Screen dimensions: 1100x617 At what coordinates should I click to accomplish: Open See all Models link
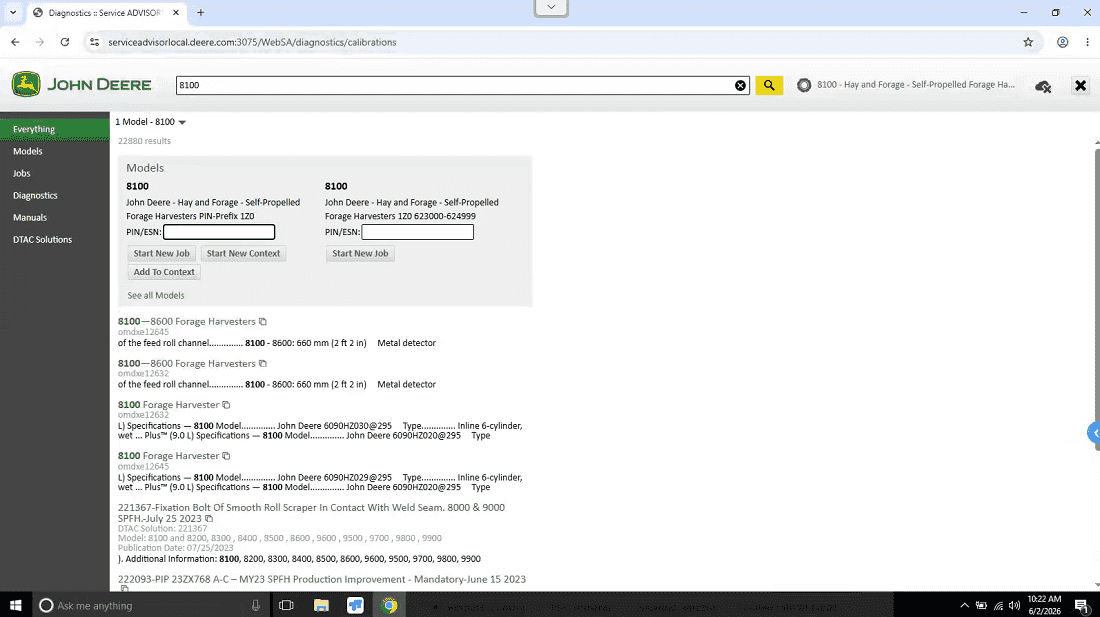[x=156, y=295]
